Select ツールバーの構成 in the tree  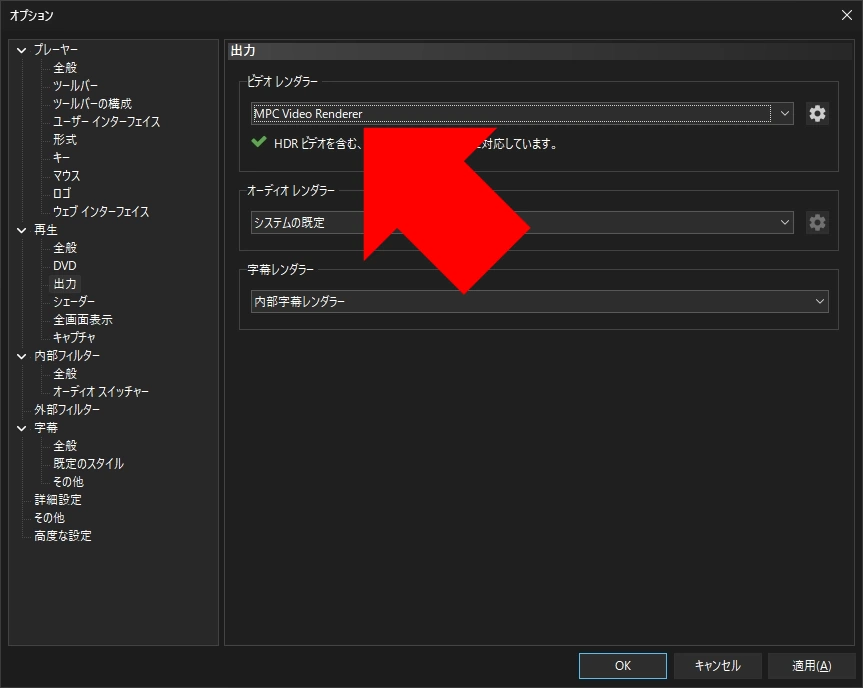[92, 103]
